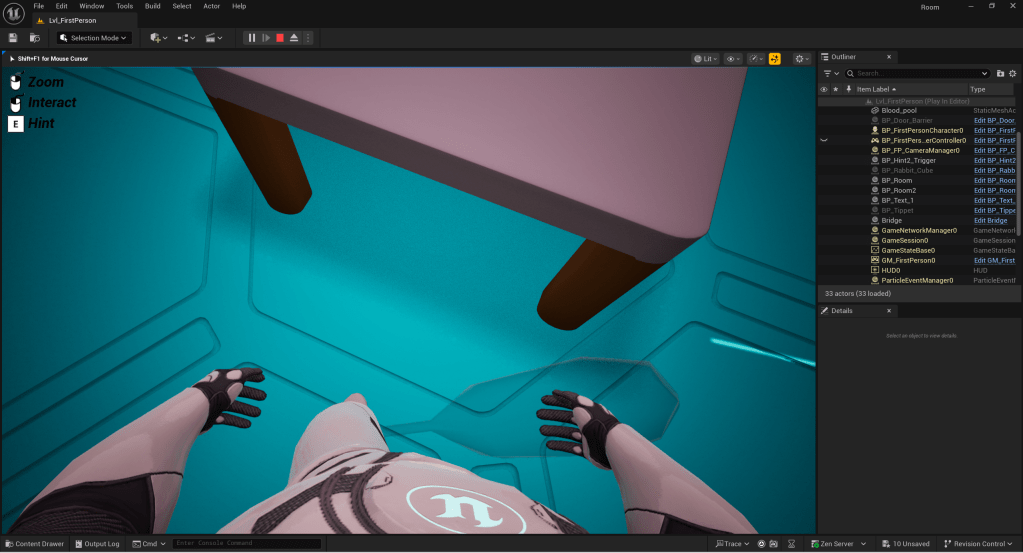Open the Selection Mode dropdown
The image size is (1023, 553).
pos(94,38)
